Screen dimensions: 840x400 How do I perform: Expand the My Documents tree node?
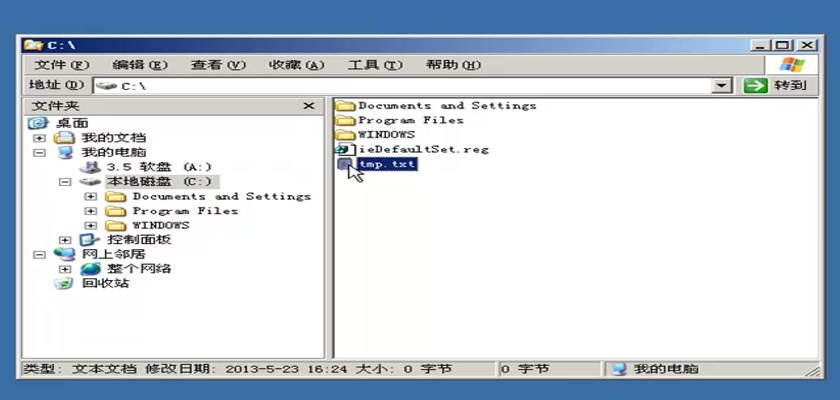coord(39,138)
